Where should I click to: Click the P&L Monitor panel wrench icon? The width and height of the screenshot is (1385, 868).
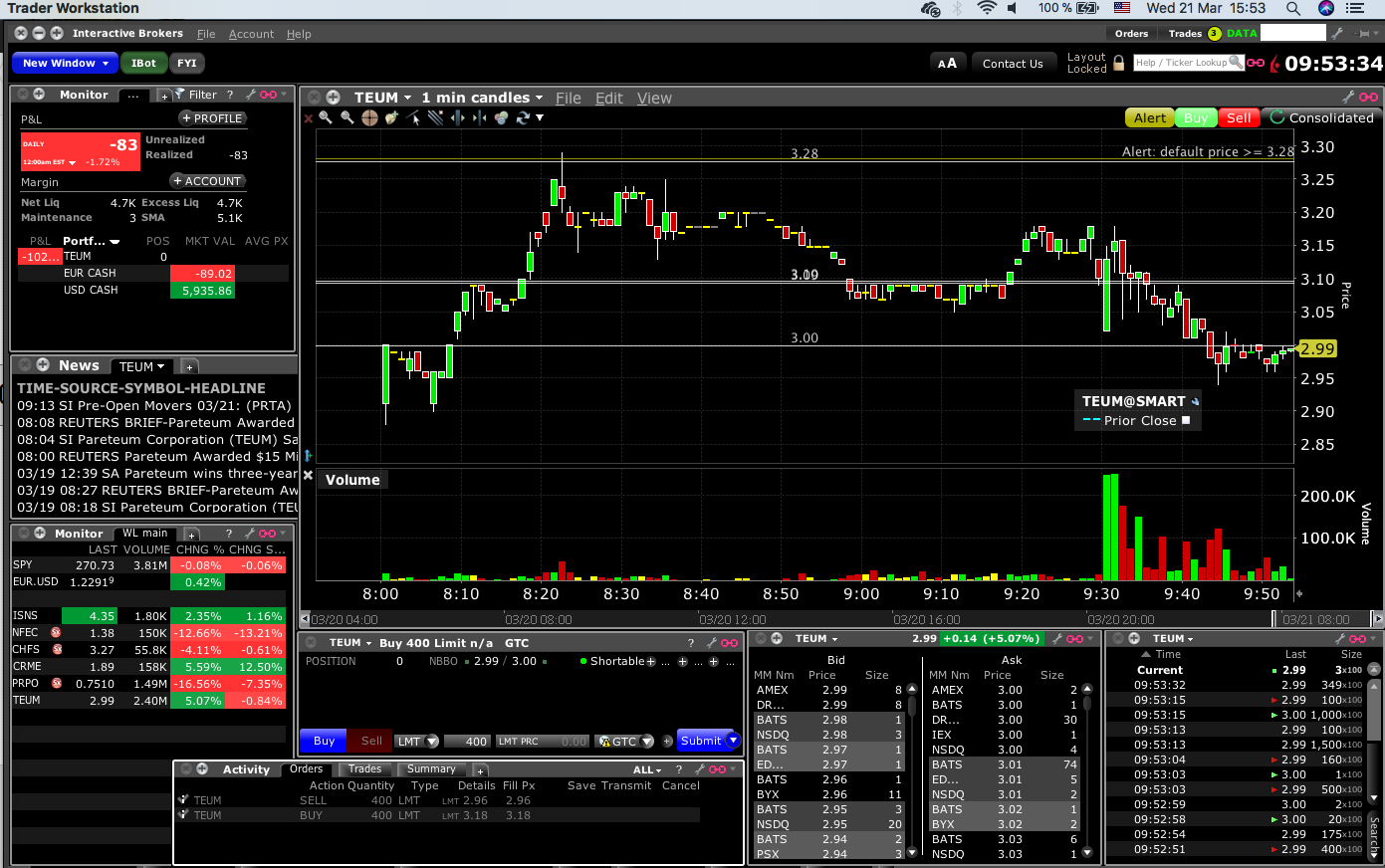click(x=250, y=95)
